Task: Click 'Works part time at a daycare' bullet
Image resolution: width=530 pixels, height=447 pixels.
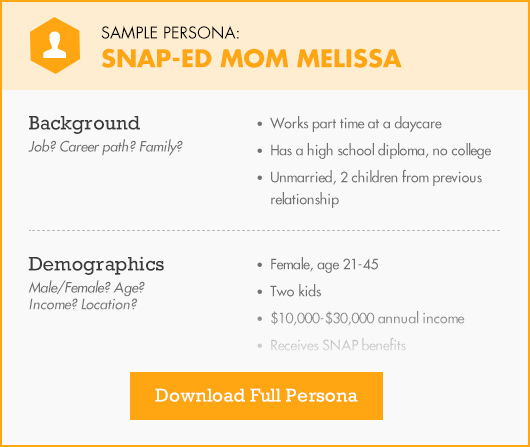Action: (356, 124)
